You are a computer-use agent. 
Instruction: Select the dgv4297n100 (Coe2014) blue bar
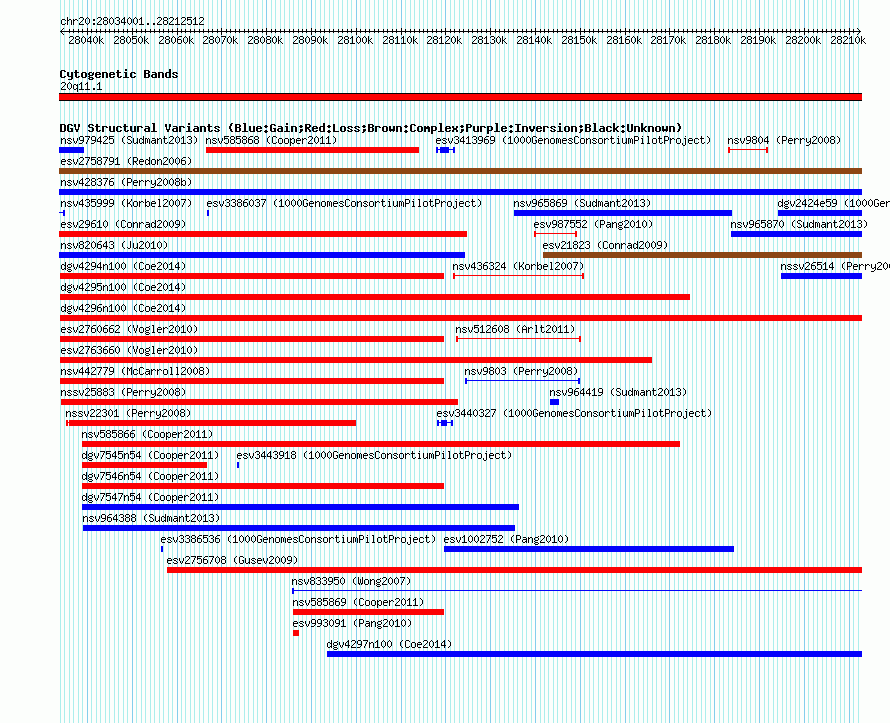(x=594, y=654)
